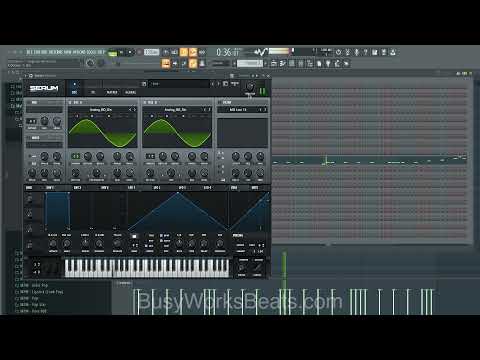Screen dimensions: 480x360
Task: Open the mixer view icon
Action: 301,63
